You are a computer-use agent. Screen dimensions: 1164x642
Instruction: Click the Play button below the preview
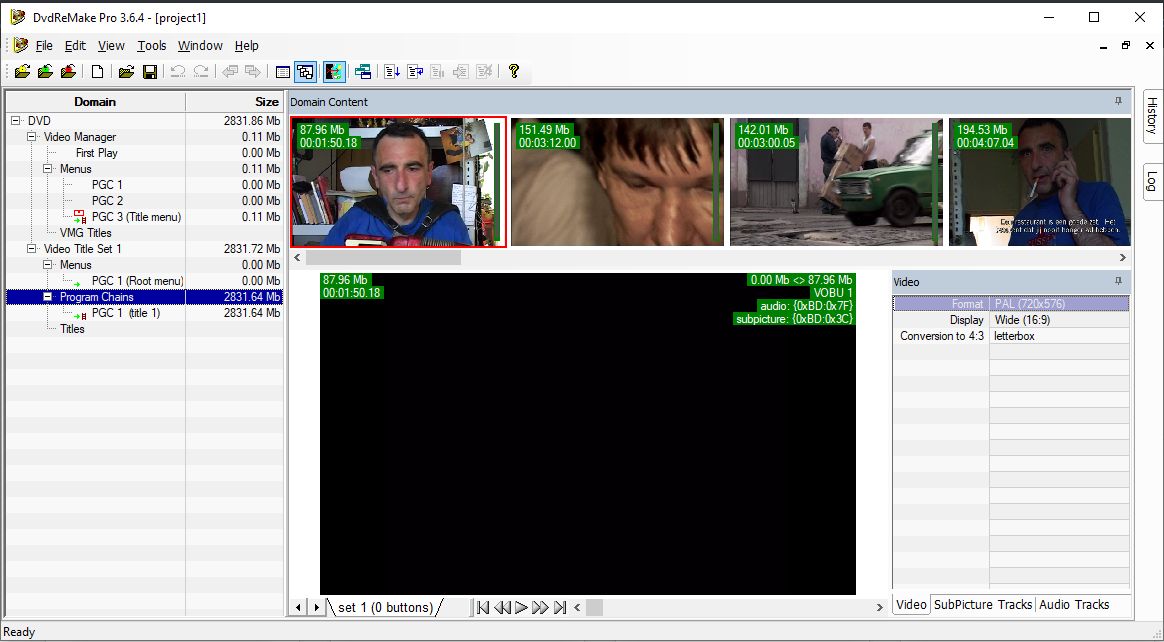point(521,607)
